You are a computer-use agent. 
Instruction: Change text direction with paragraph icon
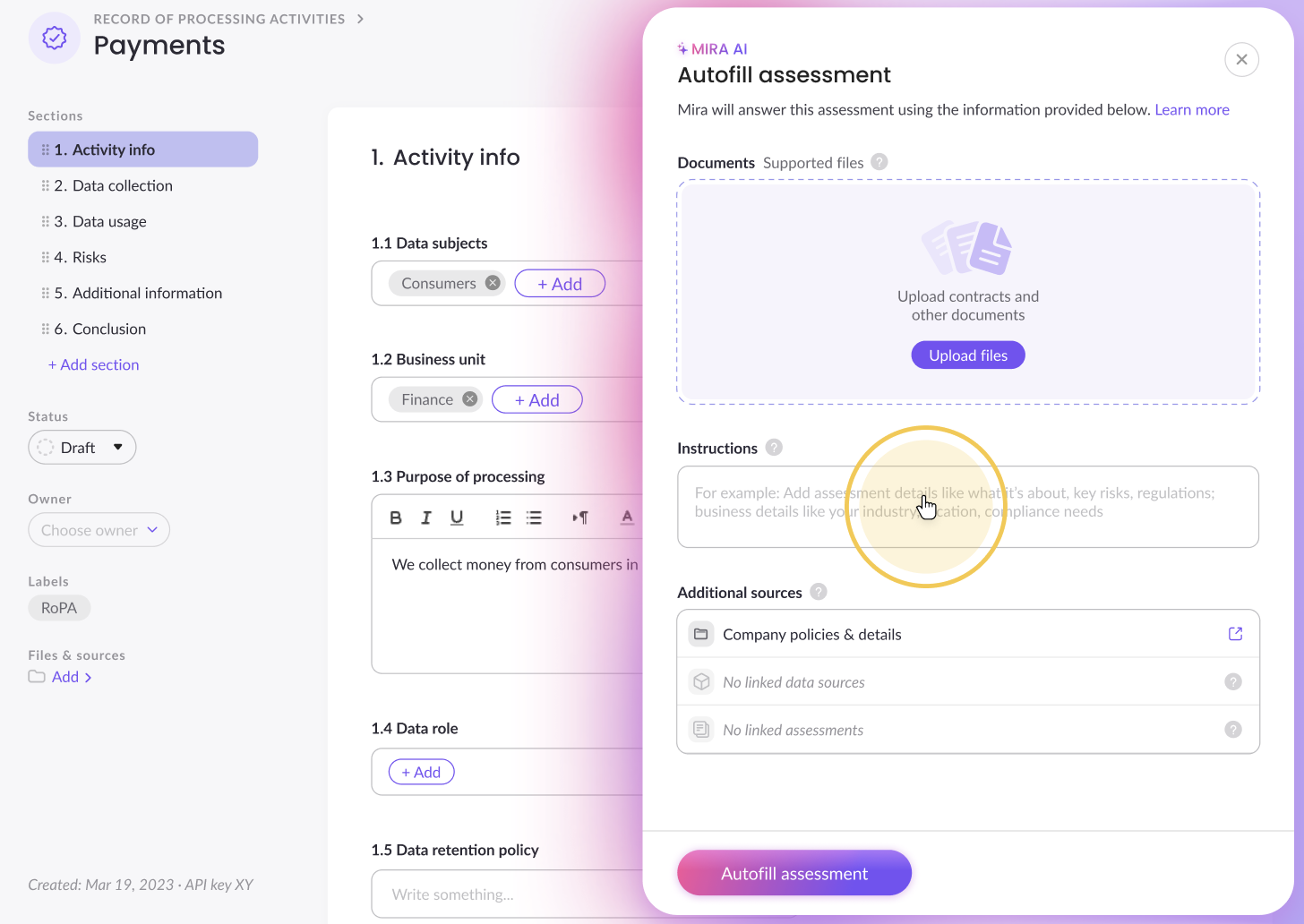tap(580, 518)
